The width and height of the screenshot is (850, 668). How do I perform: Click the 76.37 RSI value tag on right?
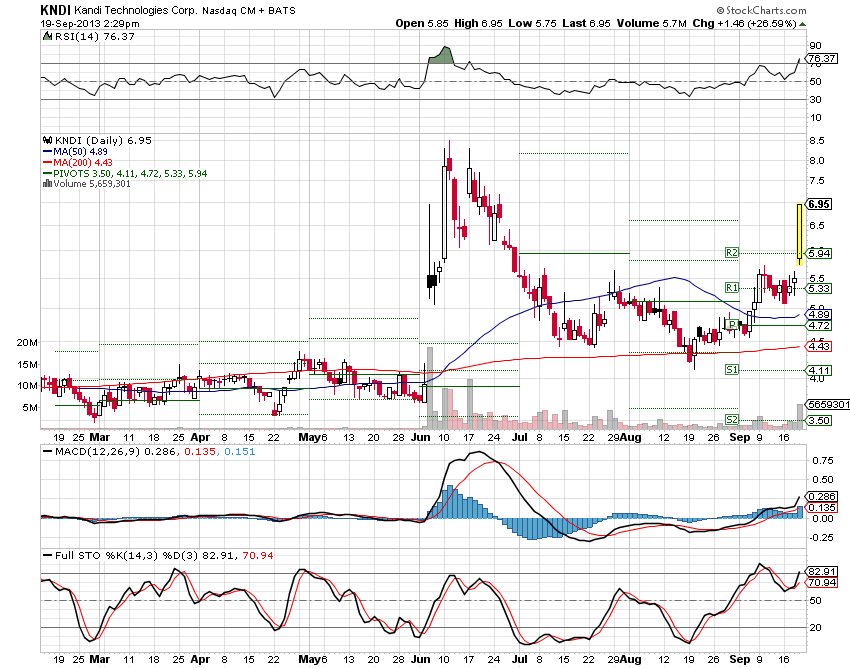point(821,59)
